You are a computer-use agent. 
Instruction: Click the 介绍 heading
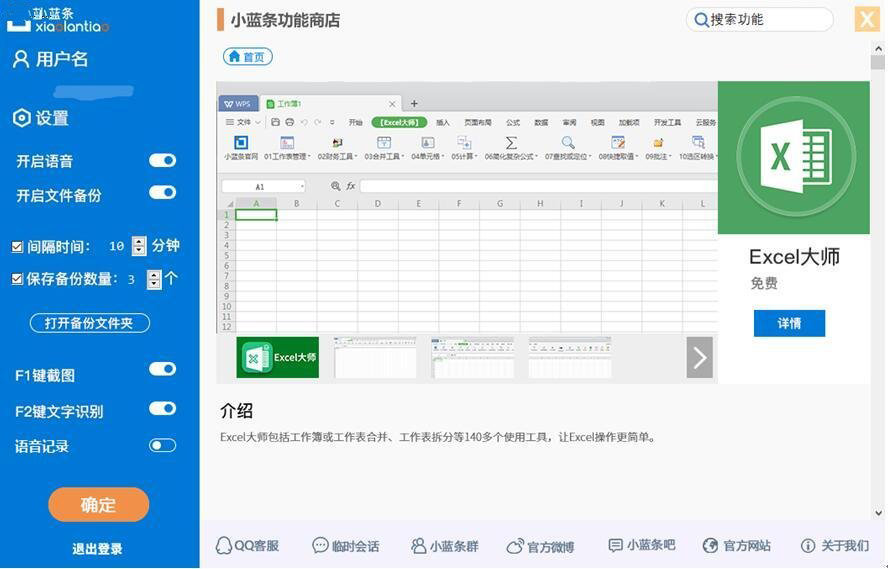pos(236,411)
